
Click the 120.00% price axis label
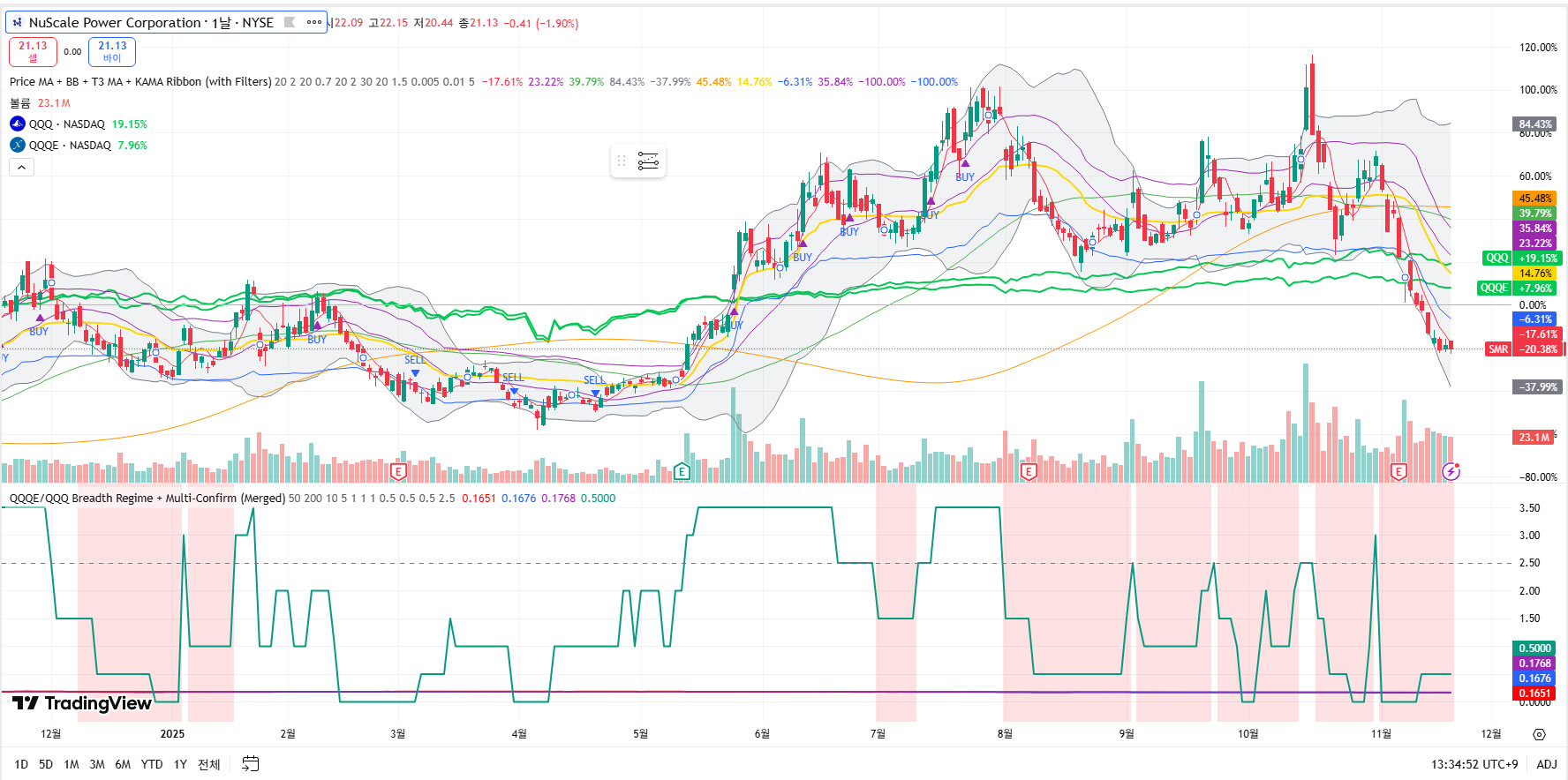1538,48
